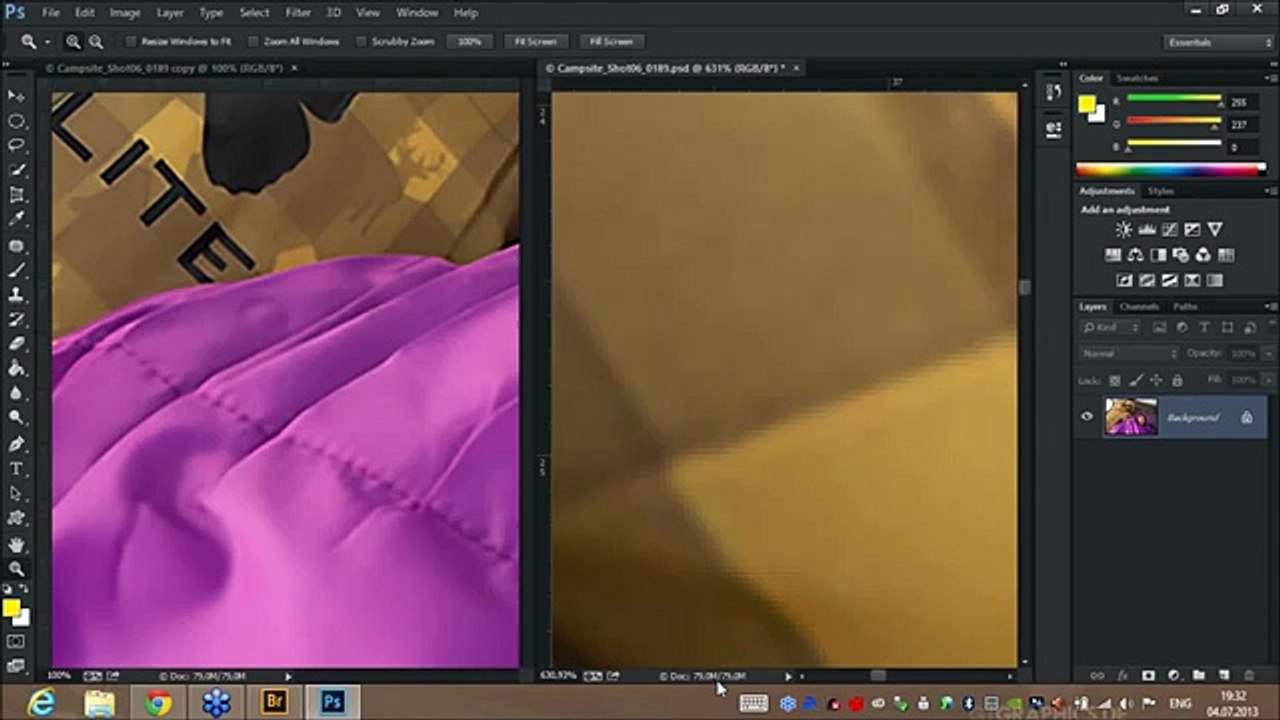Image resolution: width=1280 pixels, height=720 pixels.
Task: Select the Lasso tool
Action: pyautogui.click(x=16, y=146)
